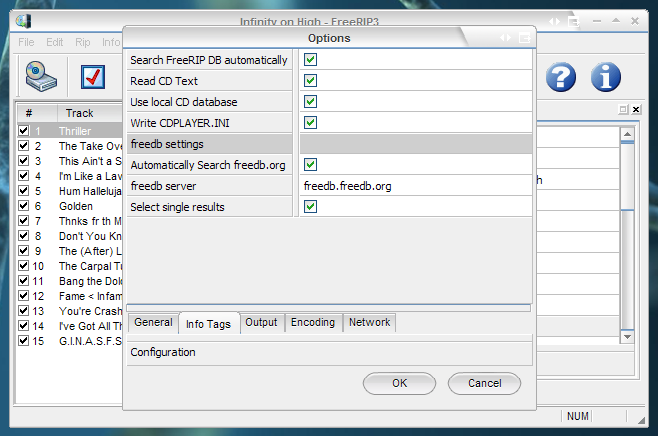
Task: Click the # column header
Action: click(37, 113)
